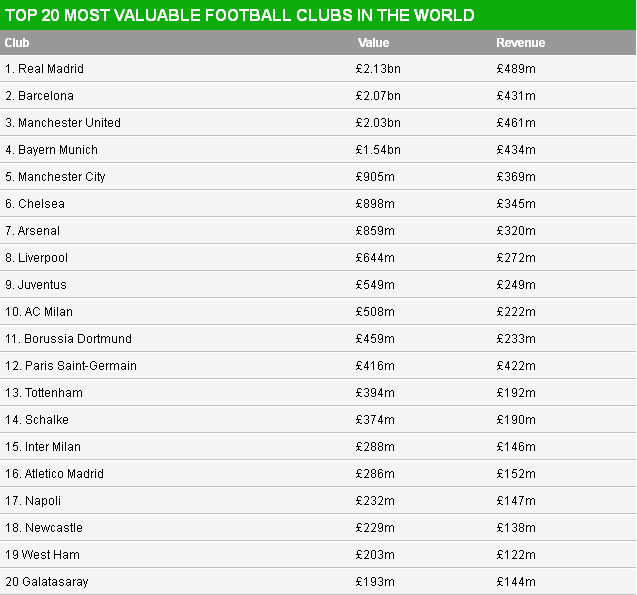The width and height of the screenshot is (637, 595).
Task: Click Atletico Madrid's £286m value
Action: [375, 474]
